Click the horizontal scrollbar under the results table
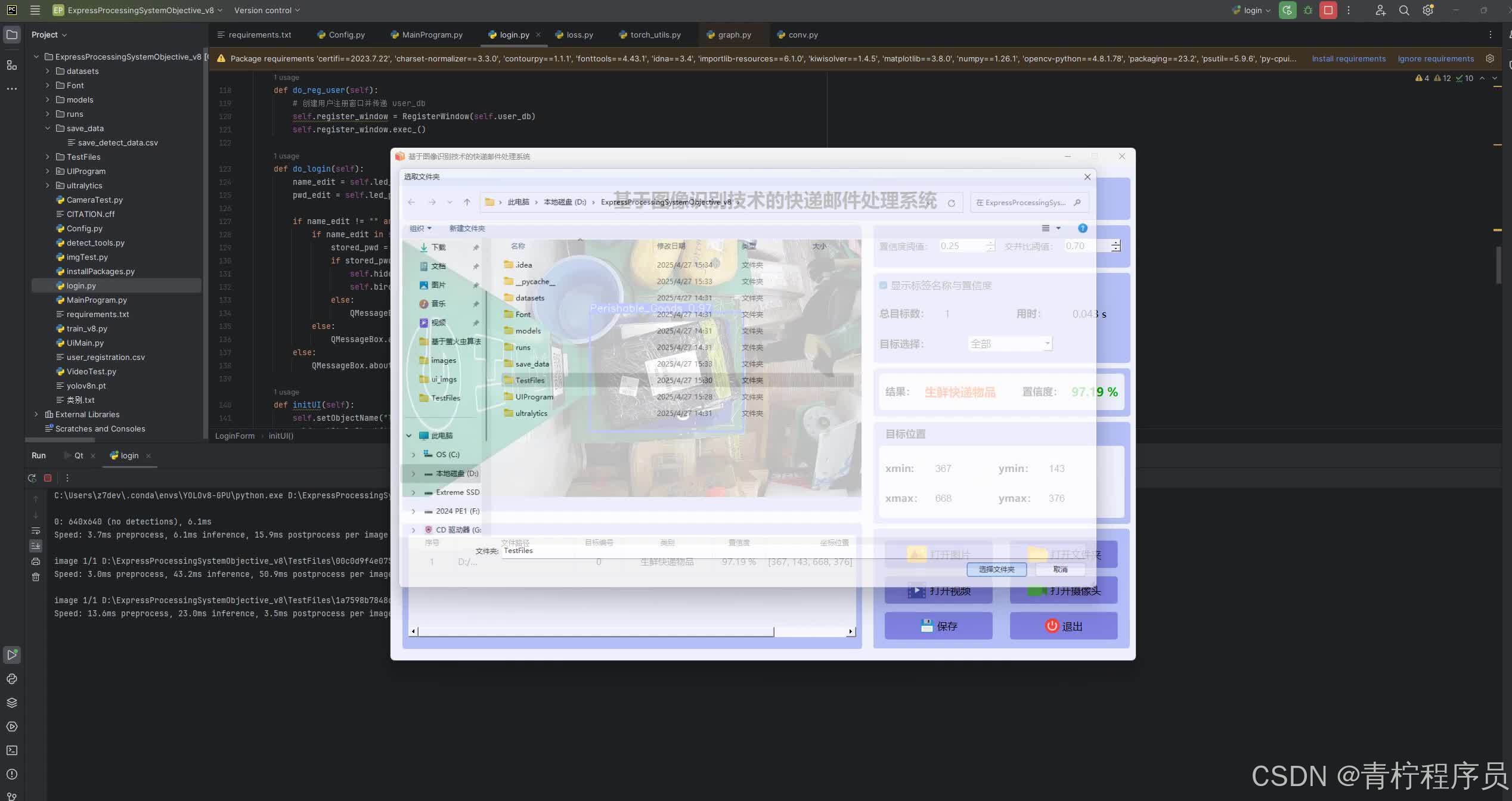This screenshot has height=801, width=1512. [x=633, y=631]
